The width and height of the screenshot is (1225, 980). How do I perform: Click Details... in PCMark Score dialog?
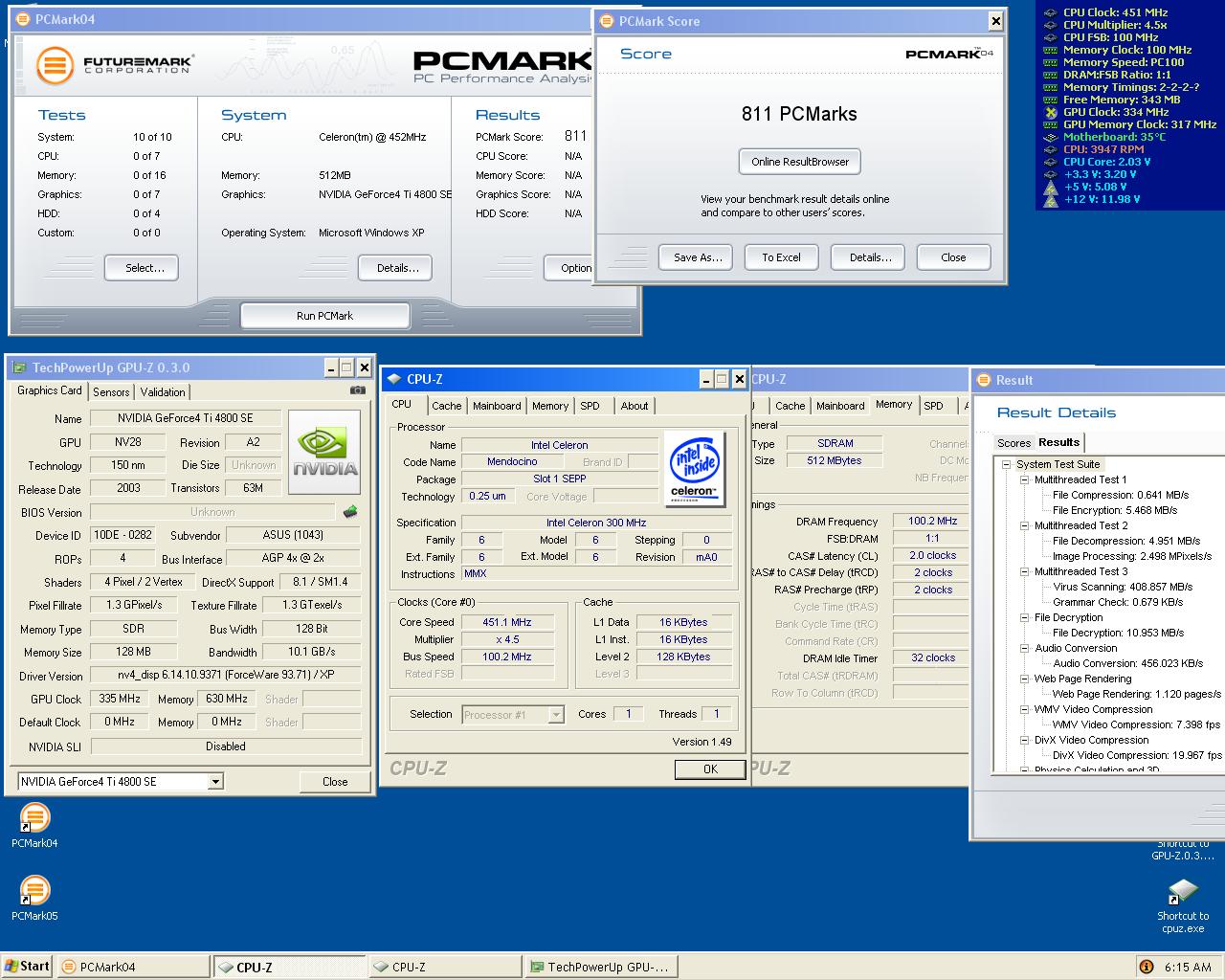870,257
